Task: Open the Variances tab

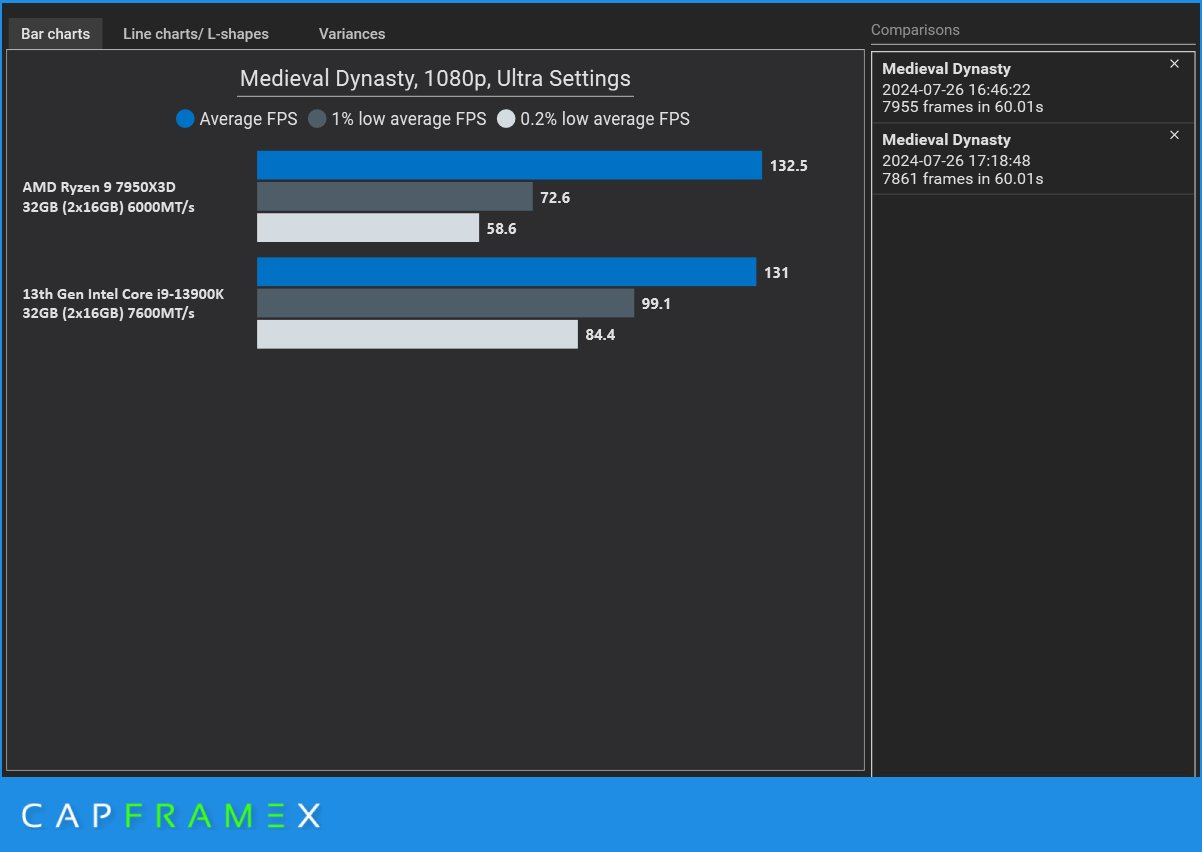Action: point(352,34)
